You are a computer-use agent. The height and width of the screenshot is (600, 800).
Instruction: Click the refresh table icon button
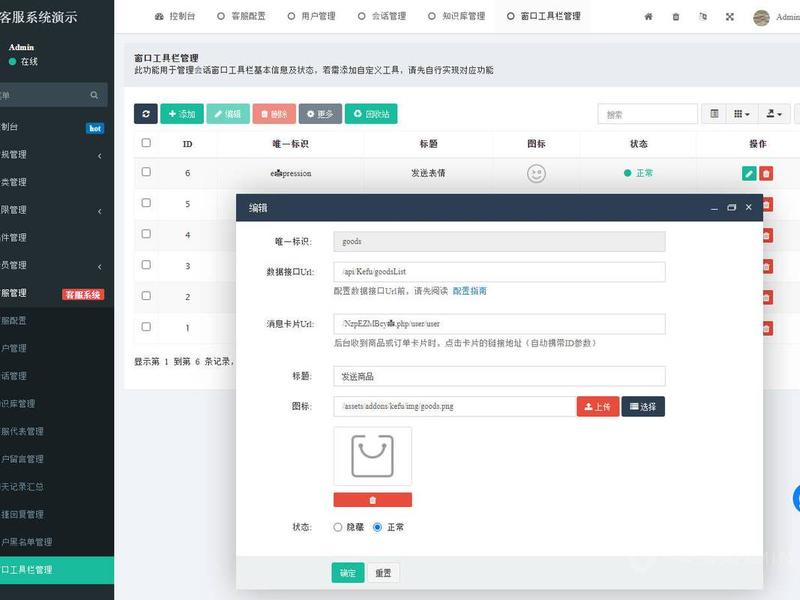pos(145,114)
